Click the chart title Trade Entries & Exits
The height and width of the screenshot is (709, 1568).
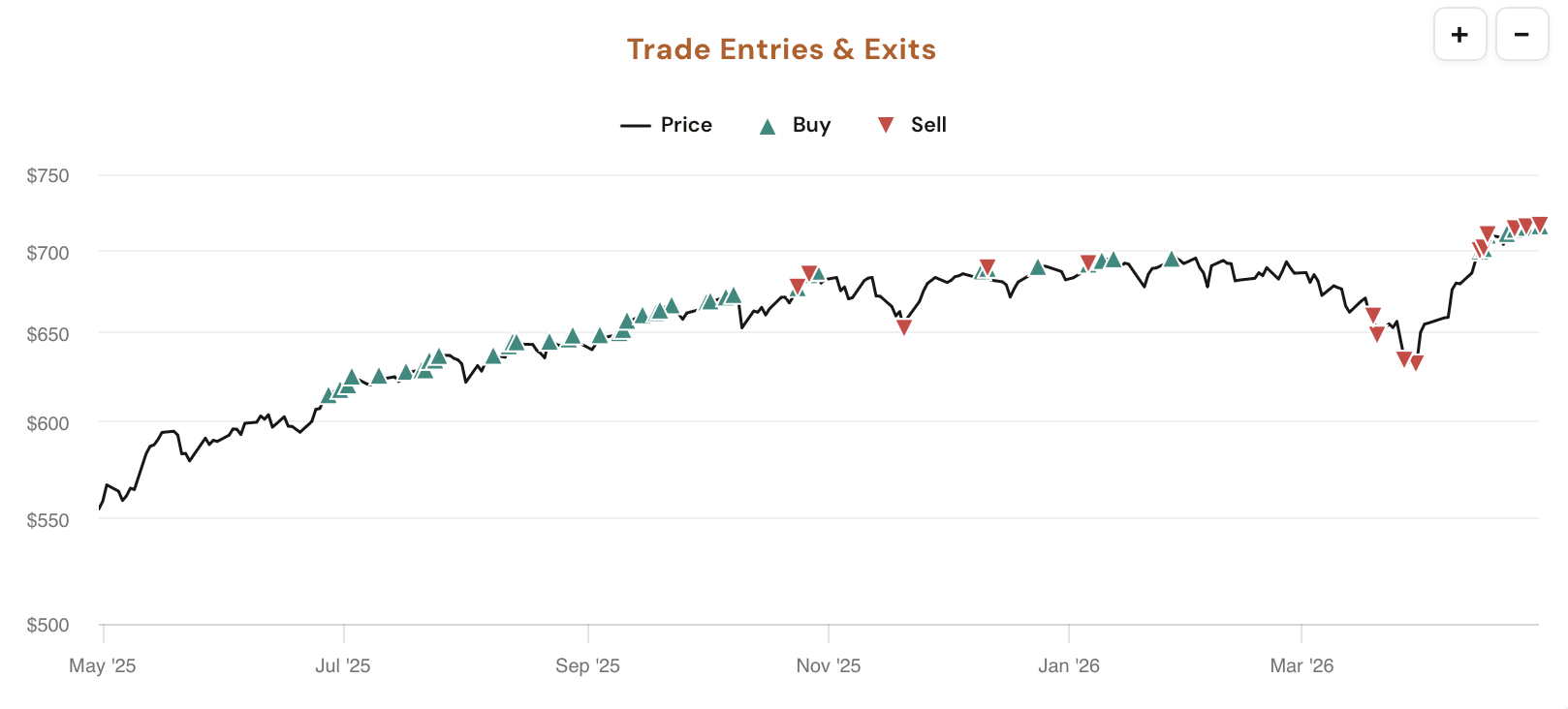781,48
